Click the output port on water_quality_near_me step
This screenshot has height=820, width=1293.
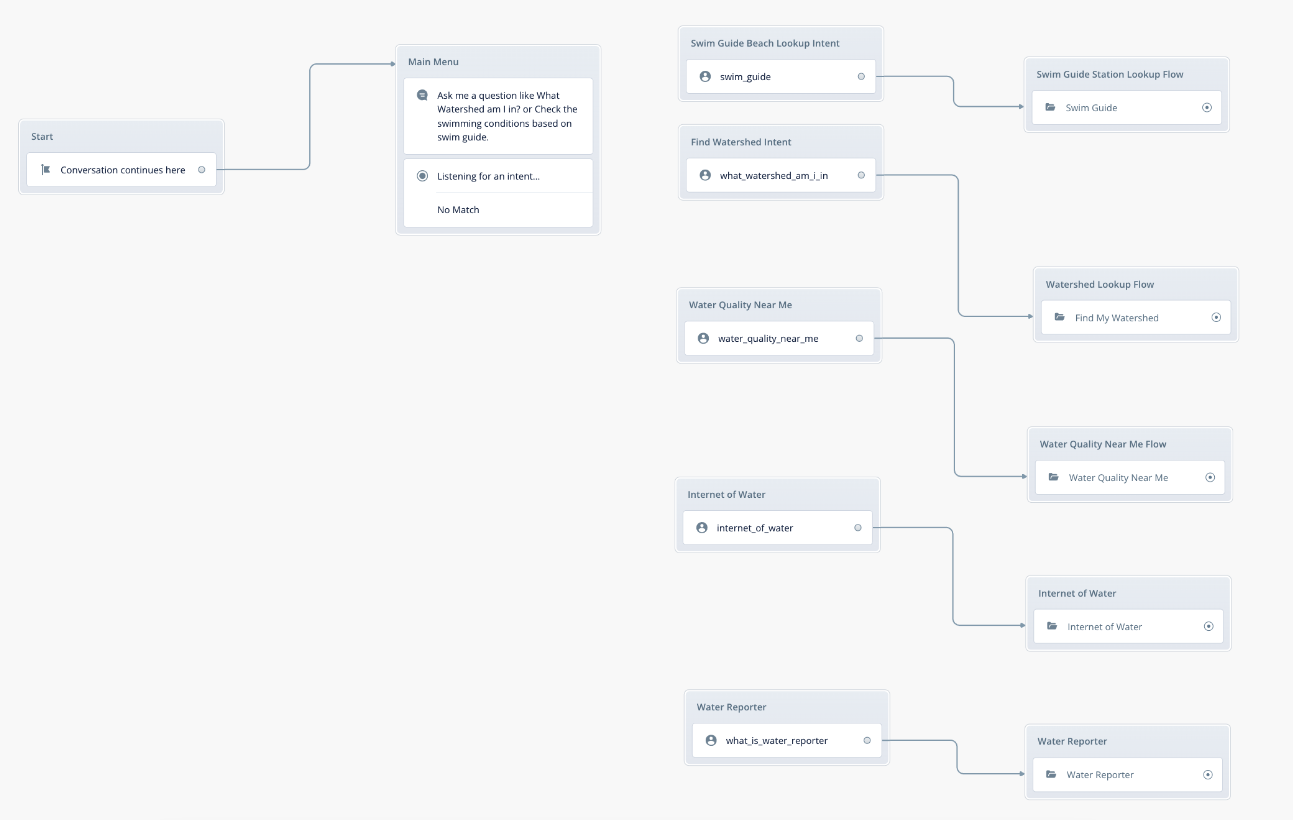pyautogui.click(x=859, y=339)
